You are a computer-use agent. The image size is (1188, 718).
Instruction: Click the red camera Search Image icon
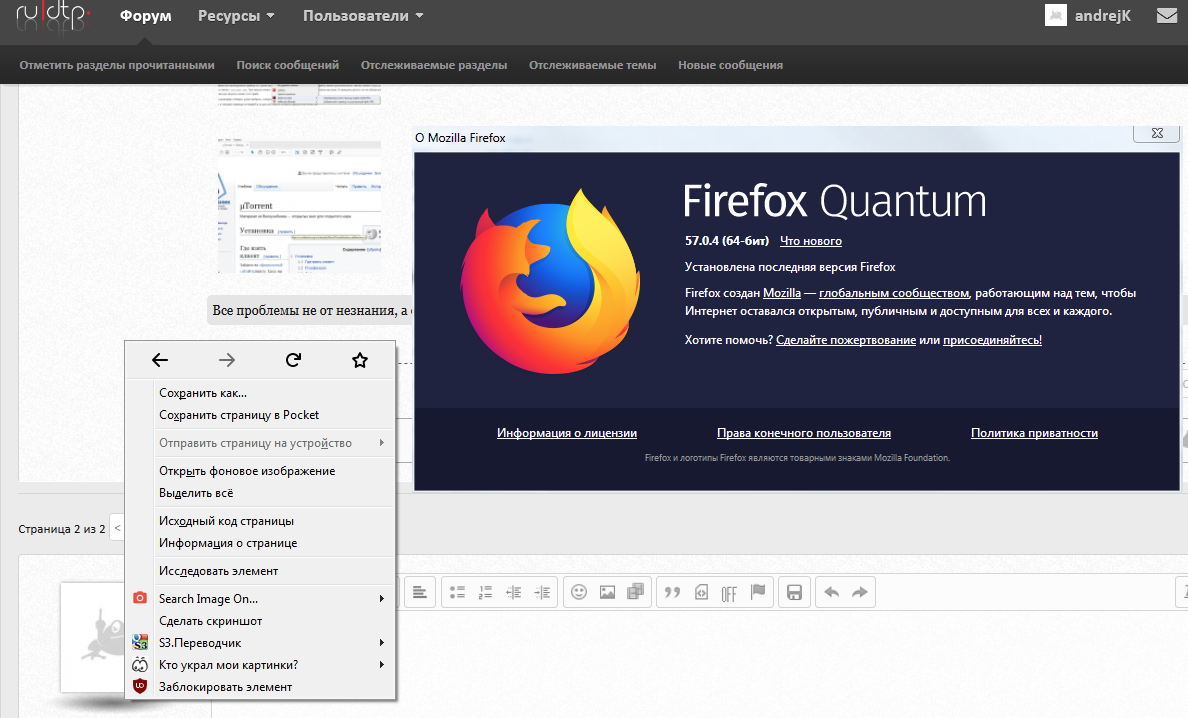click(139, 598)
